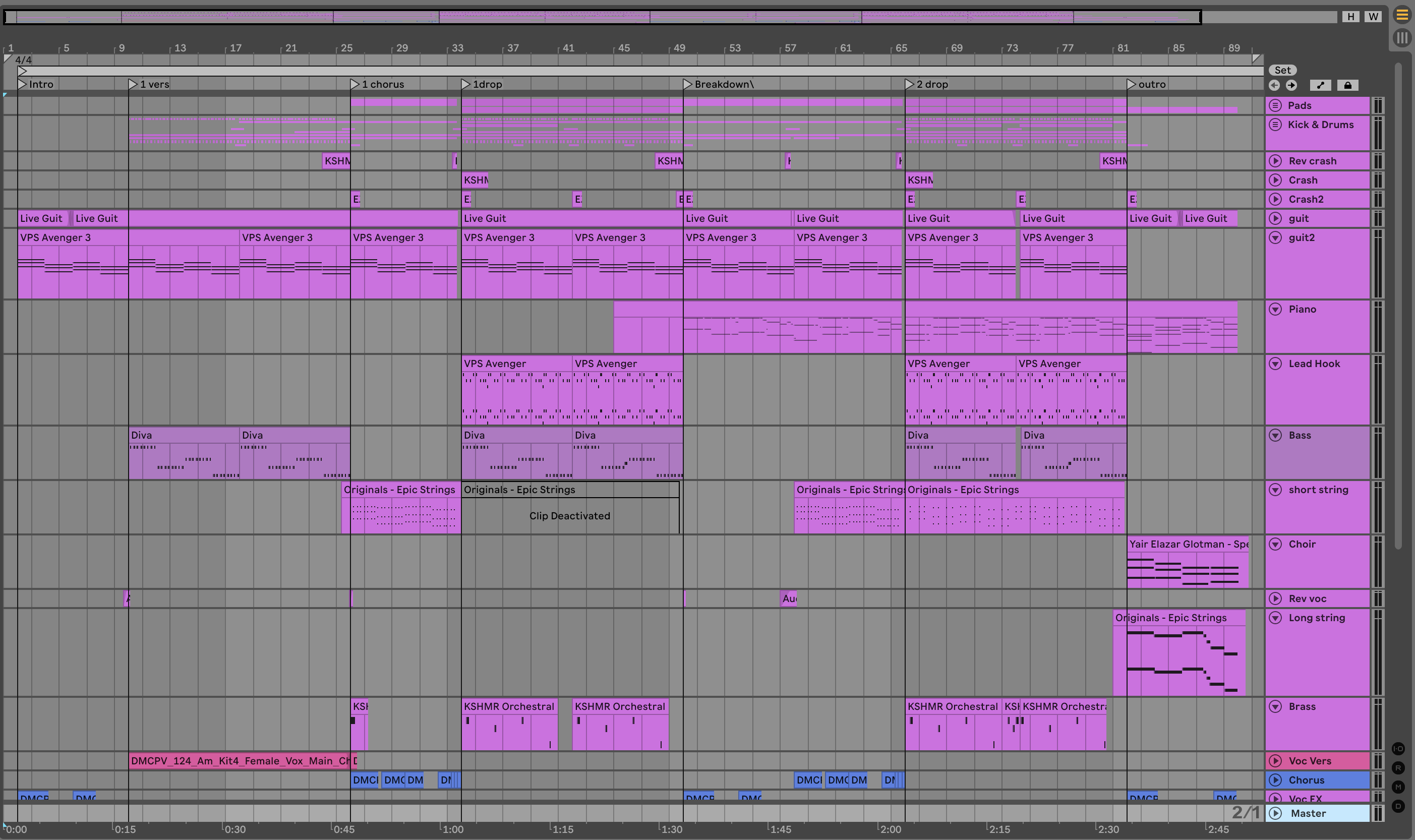The width and height of the screenshot is (1415, 840).
Task: Toggle the I-O section visibility
Action: [1398, 748]
